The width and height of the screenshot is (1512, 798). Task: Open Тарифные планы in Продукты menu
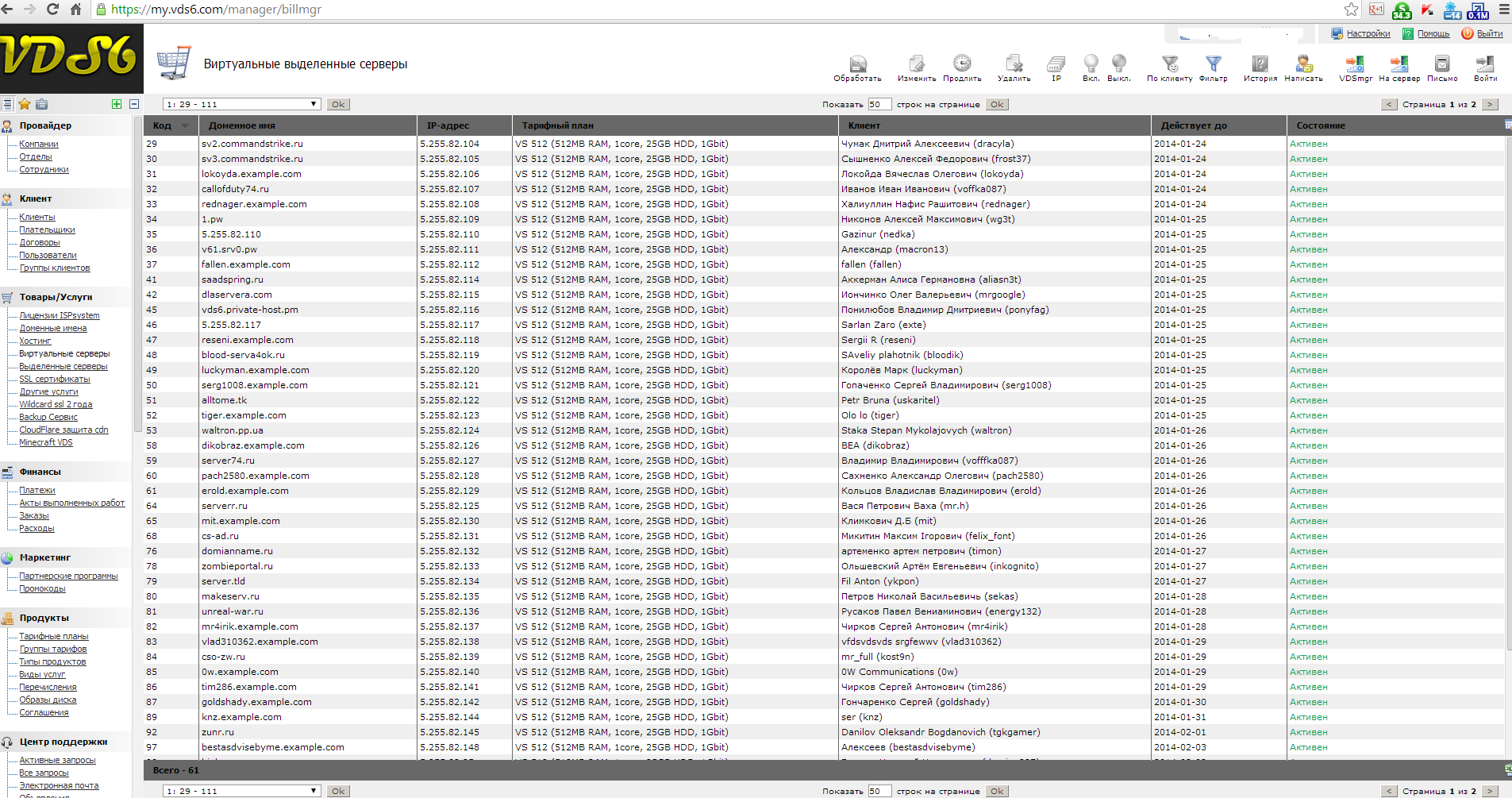54,636
